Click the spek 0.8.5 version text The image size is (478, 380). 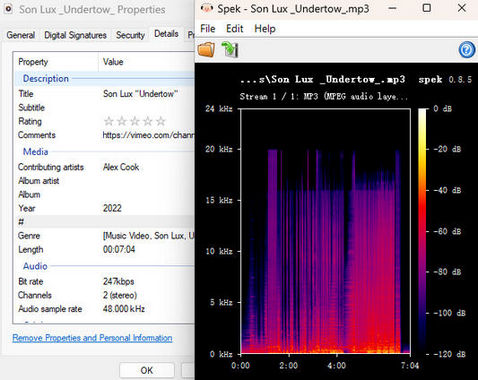coord(445,80)
